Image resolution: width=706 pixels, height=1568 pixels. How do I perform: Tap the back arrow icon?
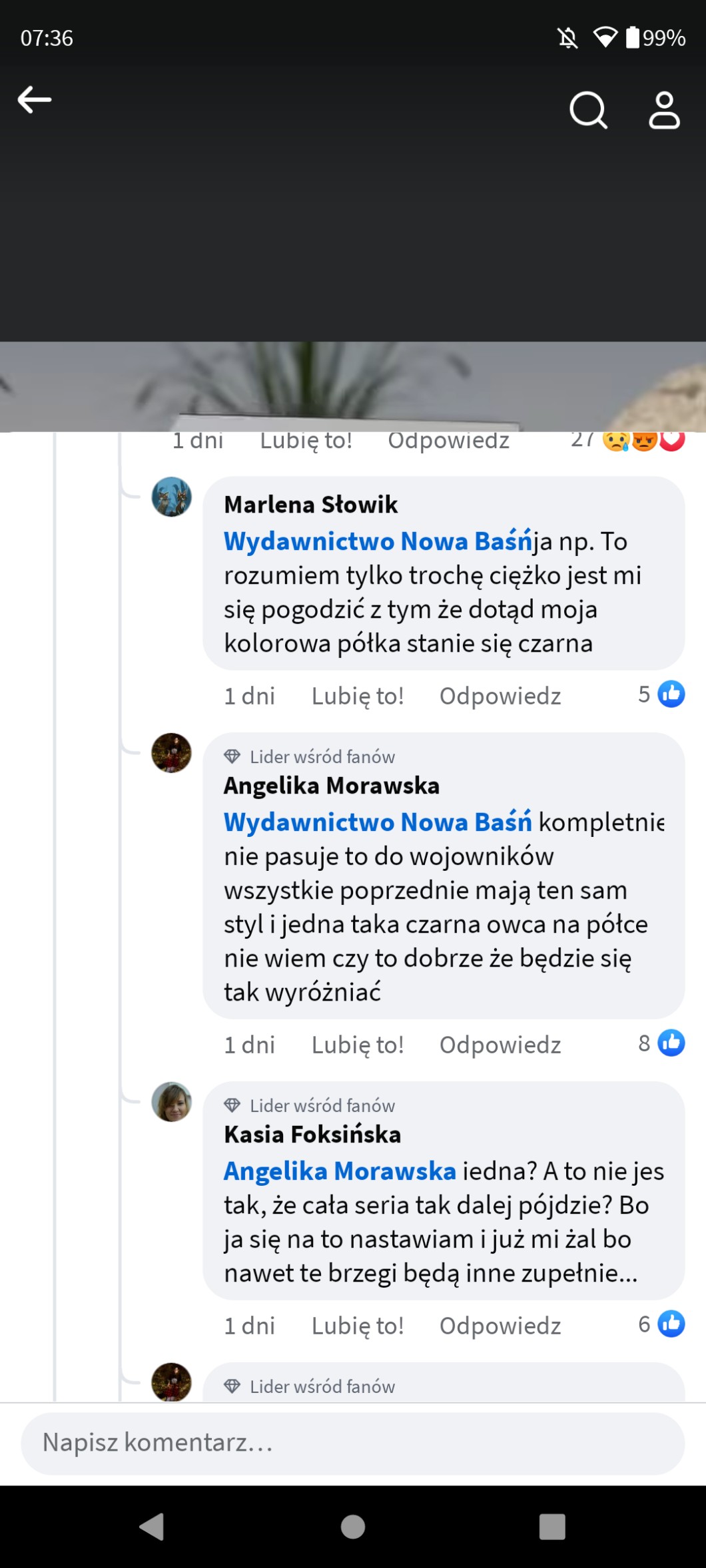point(35,101)
